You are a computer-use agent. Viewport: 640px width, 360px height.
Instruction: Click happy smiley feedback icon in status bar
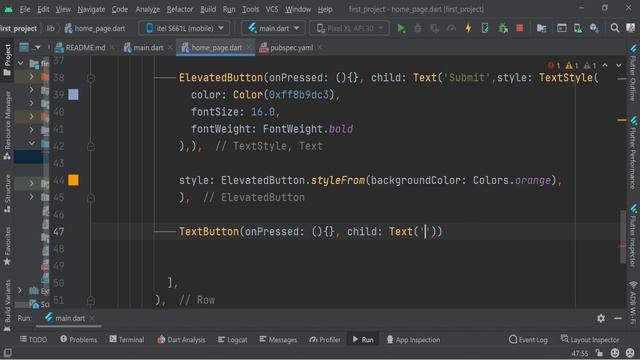pos(615,353)
